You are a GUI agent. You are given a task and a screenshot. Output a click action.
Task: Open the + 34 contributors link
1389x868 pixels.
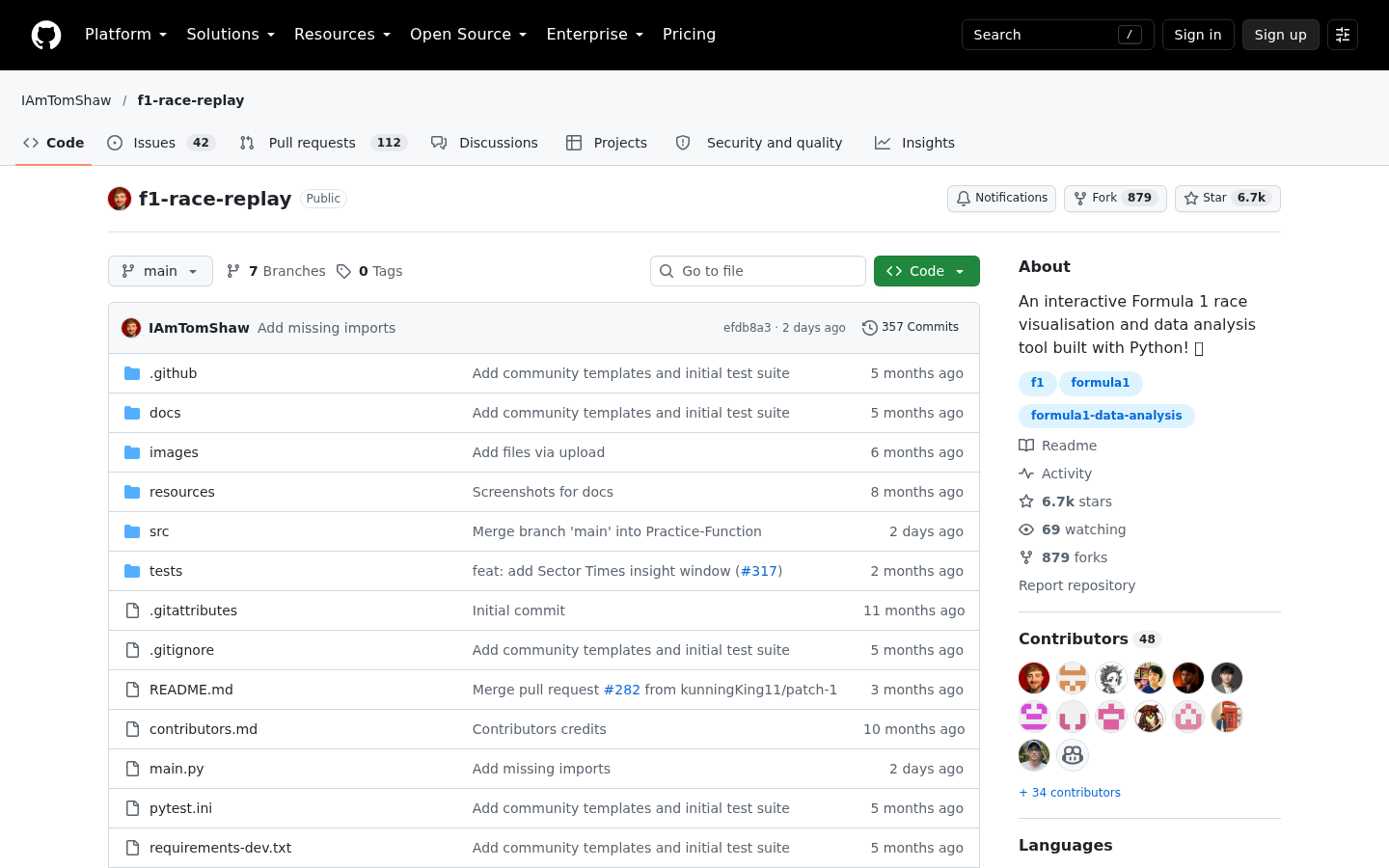coord(1070,793)
